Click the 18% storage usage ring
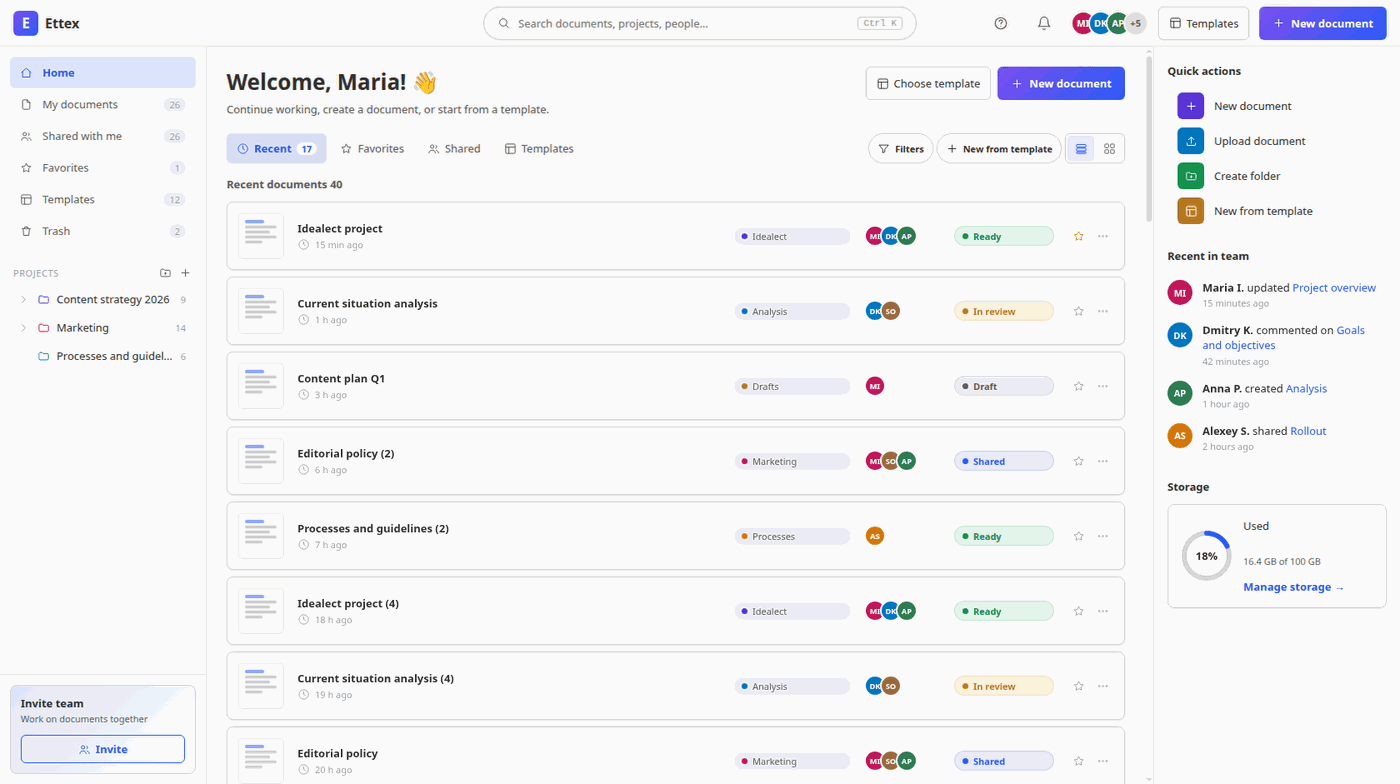Viewport: 1400px width, 784px height. click(1207, 556)
